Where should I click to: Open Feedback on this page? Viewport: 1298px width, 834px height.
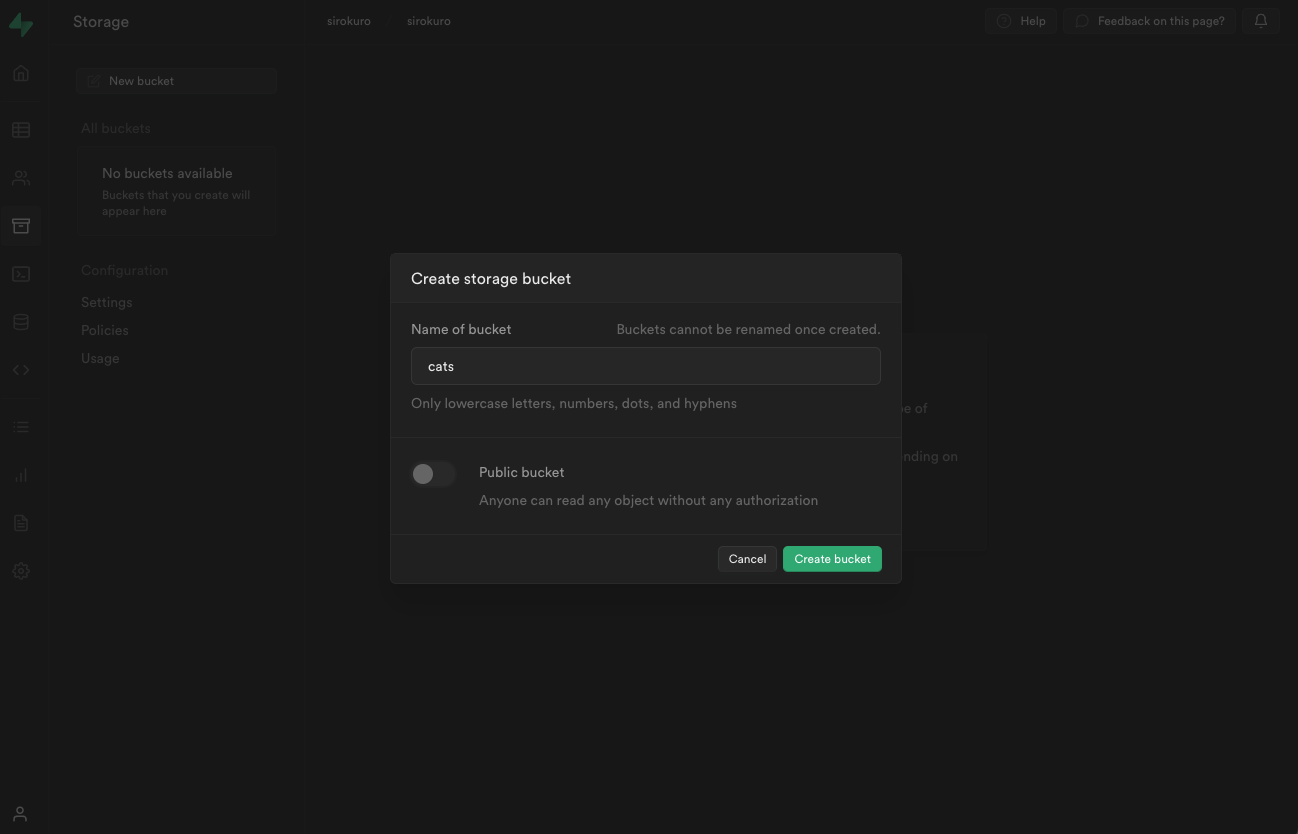click(1150, 21)
